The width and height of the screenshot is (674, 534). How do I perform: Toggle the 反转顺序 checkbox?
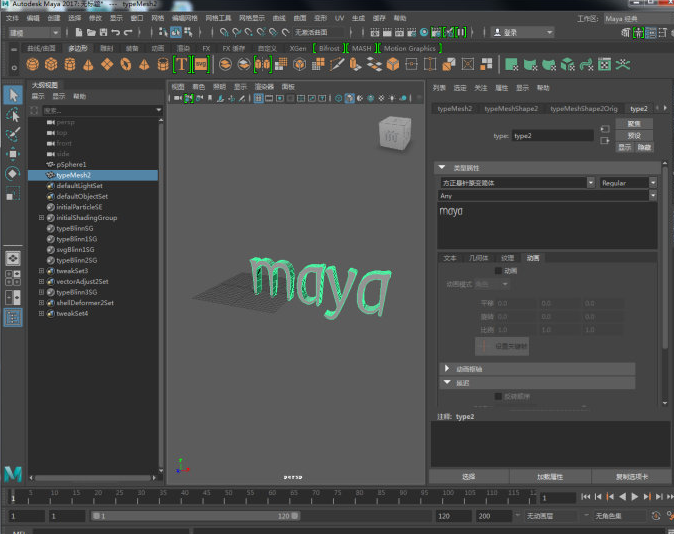(500, 396)
